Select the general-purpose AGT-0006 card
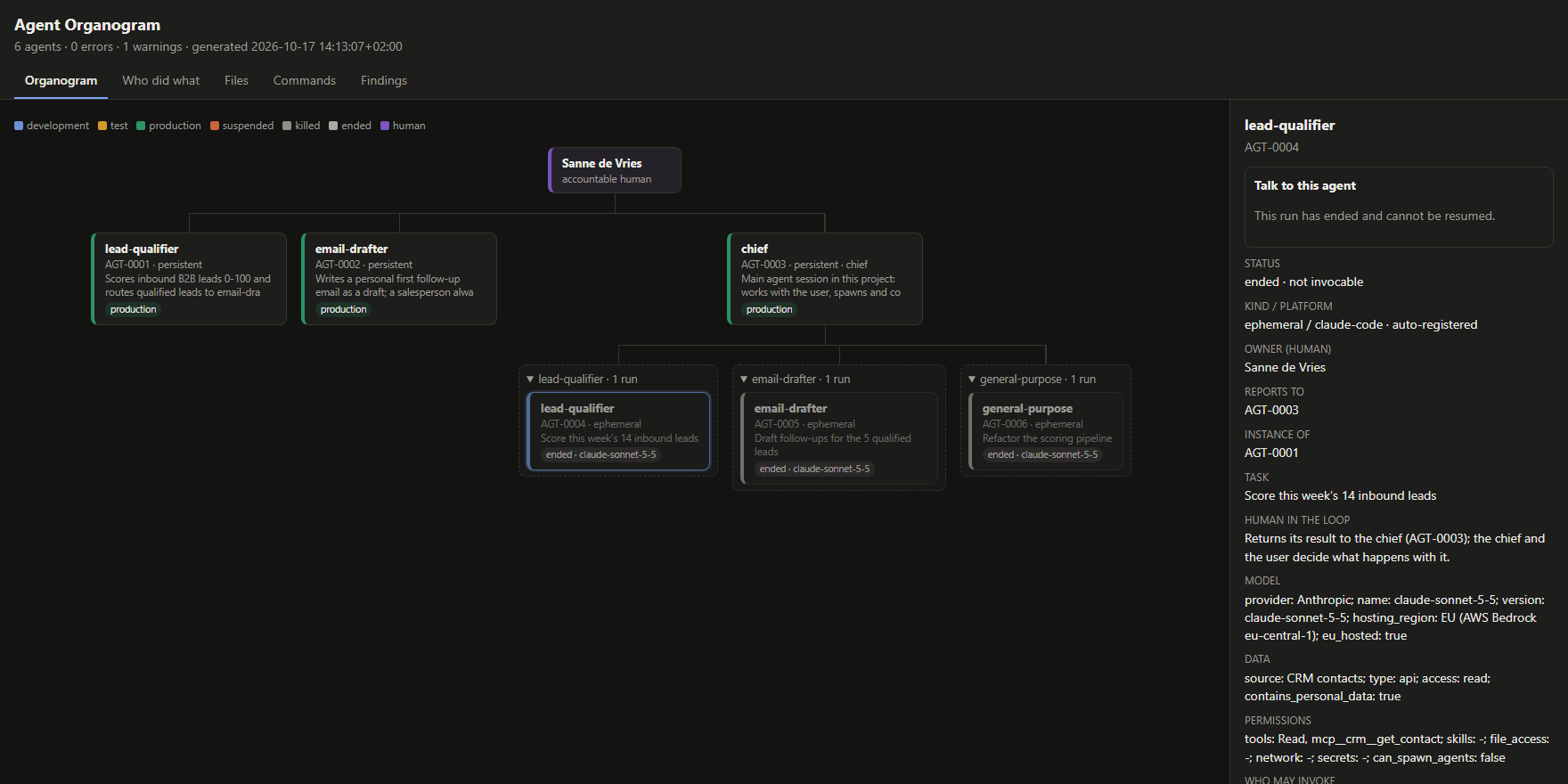 [1046, 431]
